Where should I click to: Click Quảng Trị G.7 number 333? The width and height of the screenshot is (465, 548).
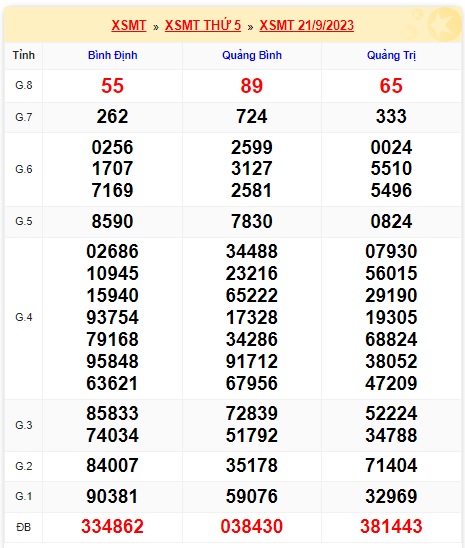pos(391,116)
